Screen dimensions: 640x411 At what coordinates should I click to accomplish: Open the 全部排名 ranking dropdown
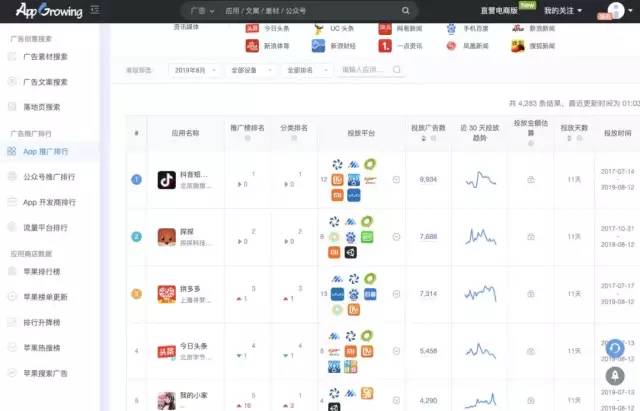point(307,70)
